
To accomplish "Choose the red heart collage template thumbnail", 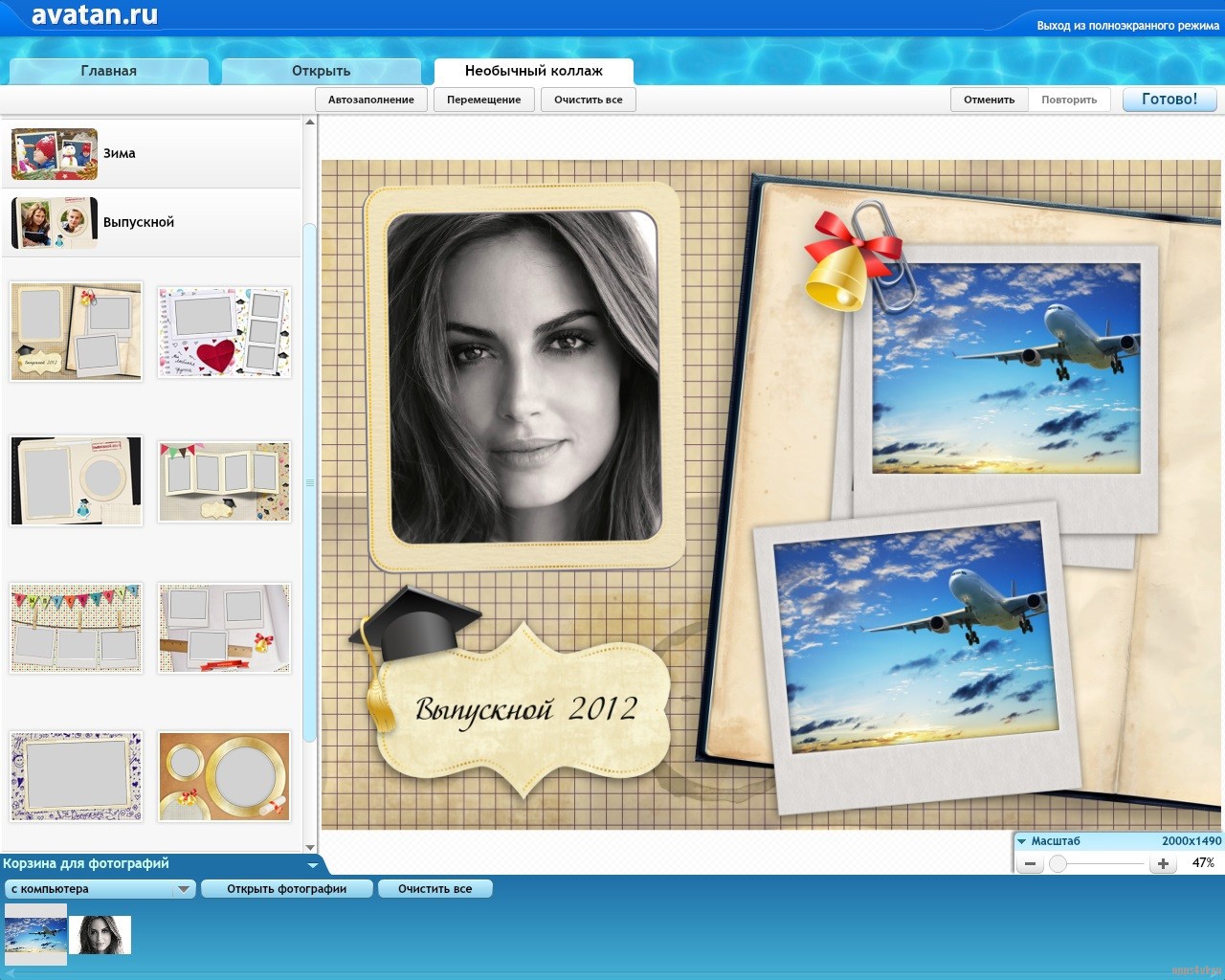I will [x=225, y=331].
